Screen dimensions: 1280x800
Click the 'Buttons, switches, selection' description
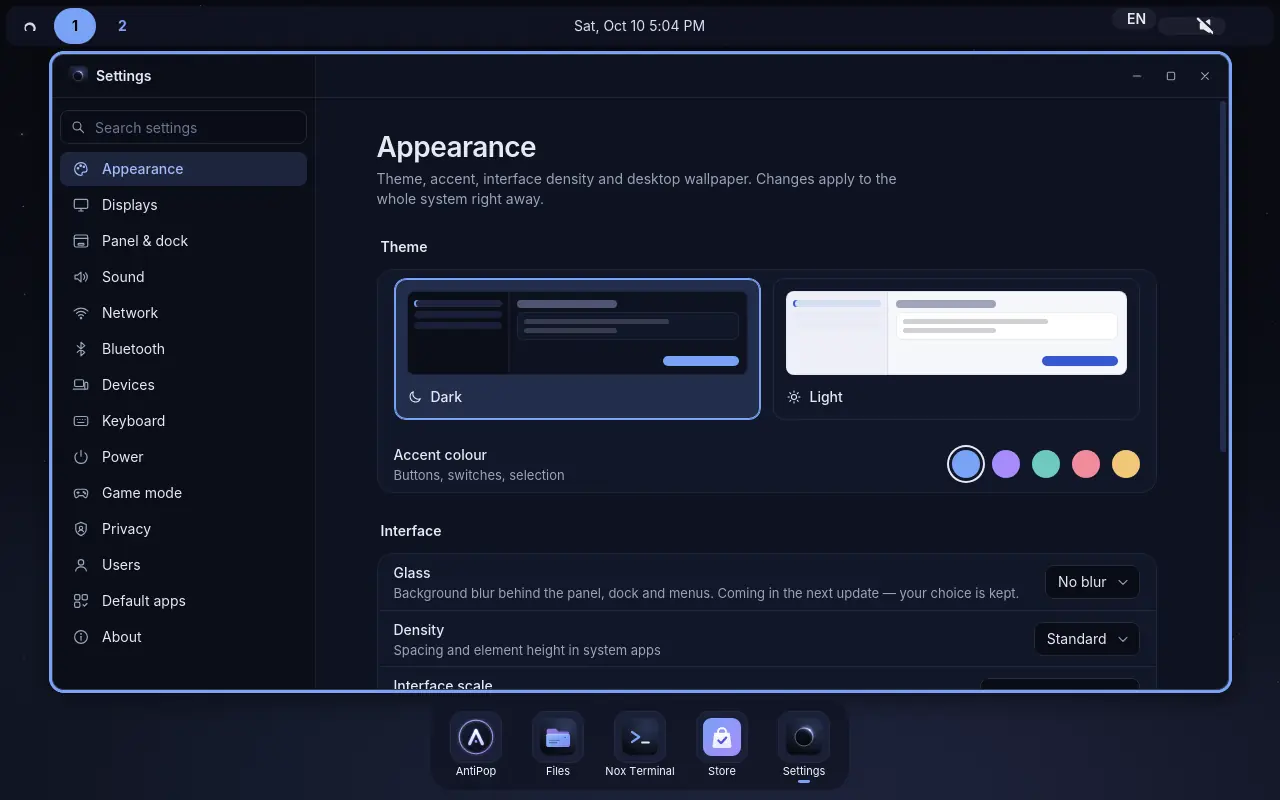(x=479, y=475)
